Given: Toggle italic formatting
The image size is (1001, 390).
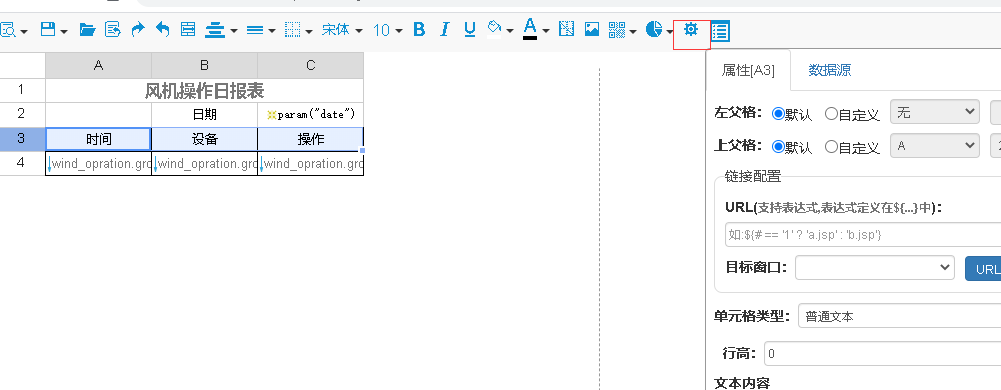Looking at the screenshot, I should 445,29.
